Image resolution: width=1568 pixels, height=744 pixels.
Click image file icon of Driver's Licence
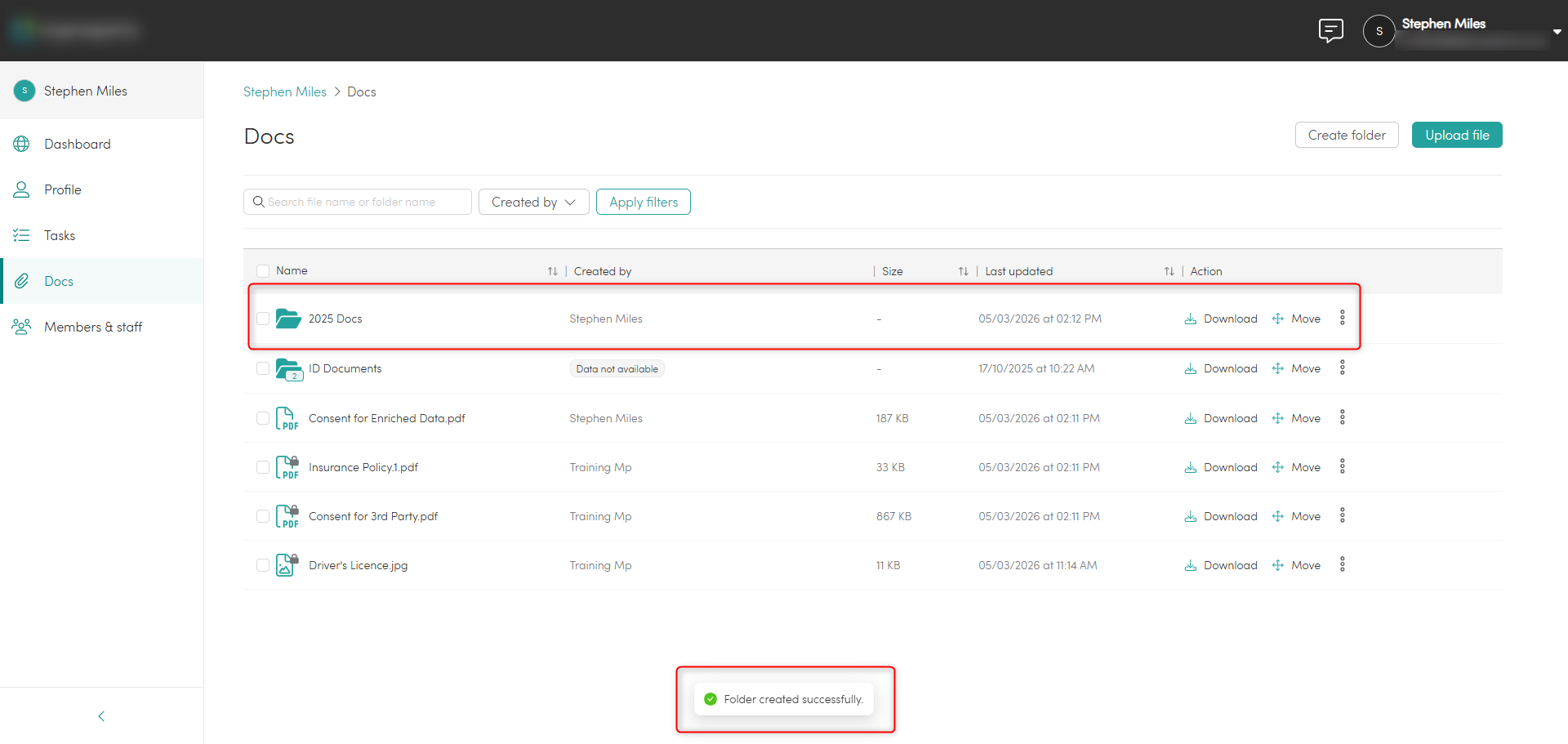pos(287,565)
